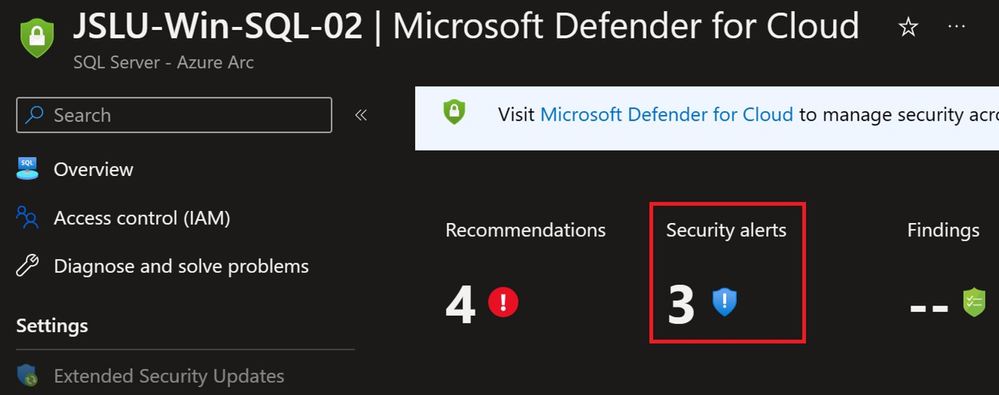Click the banner's green shield icon
This screenshot has width=999, height=395.
(x=454, y=112)
